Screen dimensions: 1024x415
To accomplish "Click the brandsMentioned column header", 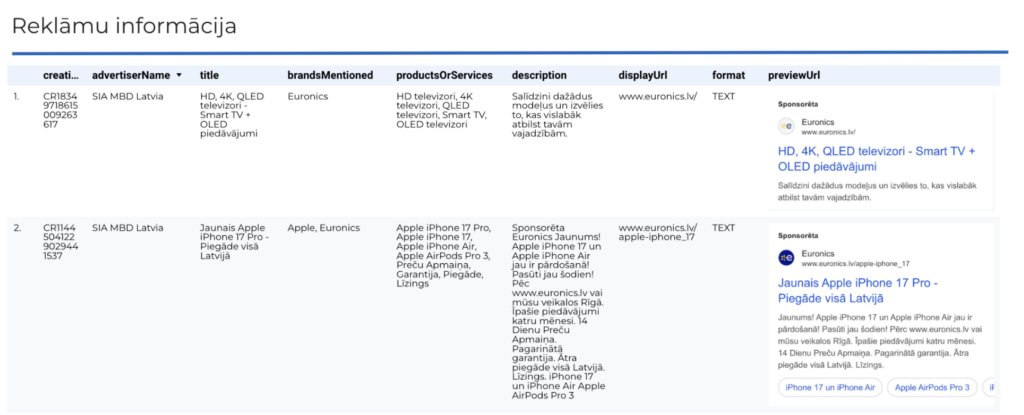I will tap(330, 75).
